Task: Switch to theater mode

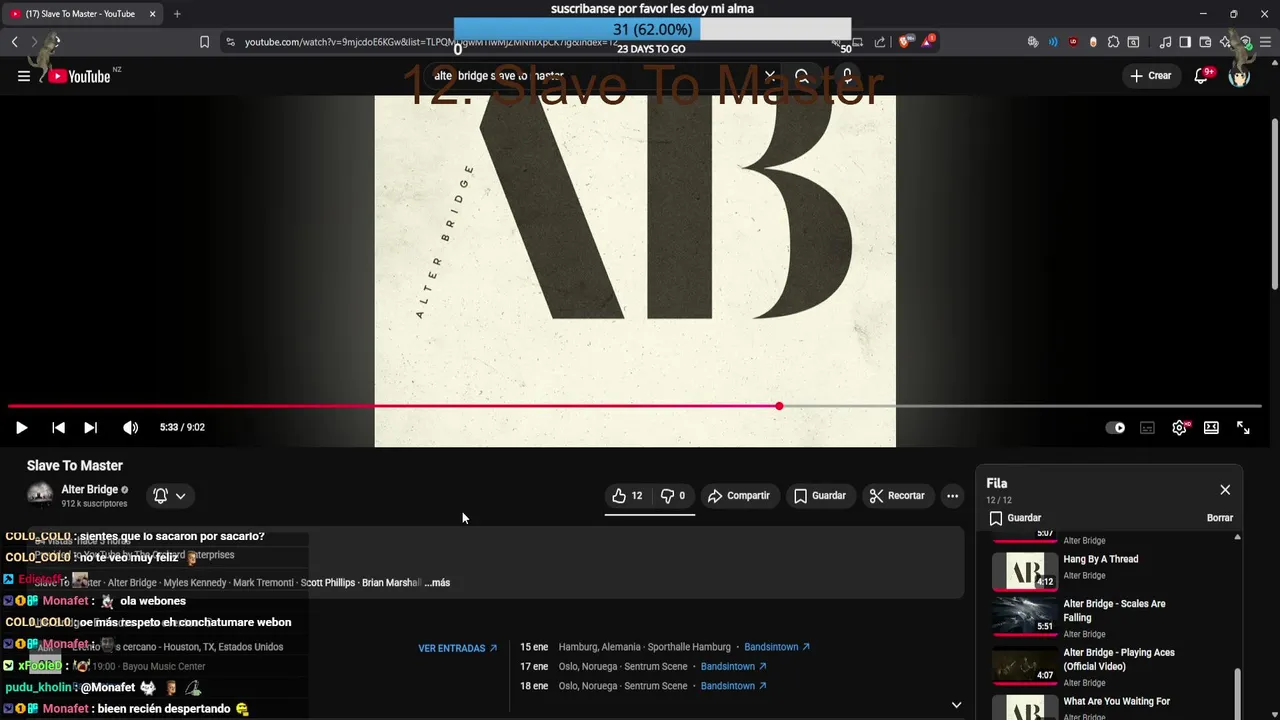Action: click(1211, 428)
